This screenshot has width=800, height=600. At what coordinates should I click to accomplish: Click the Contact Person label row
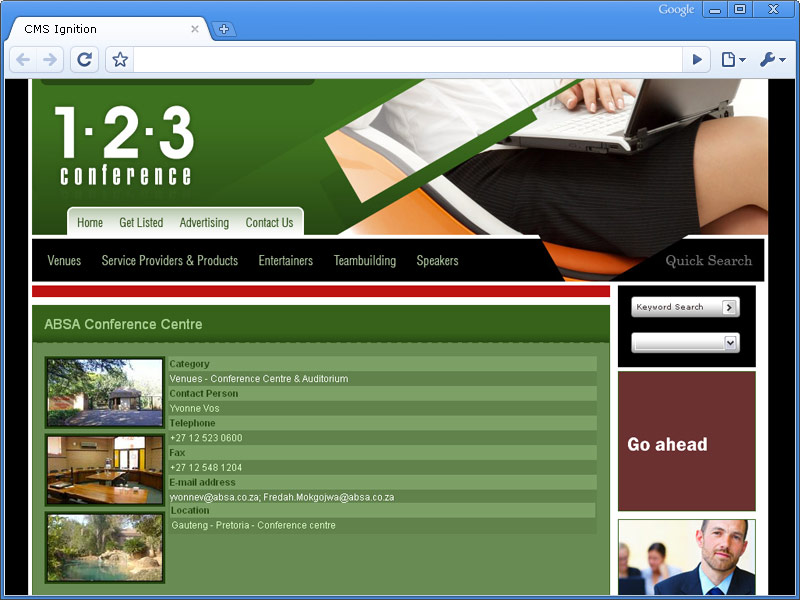[382, 393]
